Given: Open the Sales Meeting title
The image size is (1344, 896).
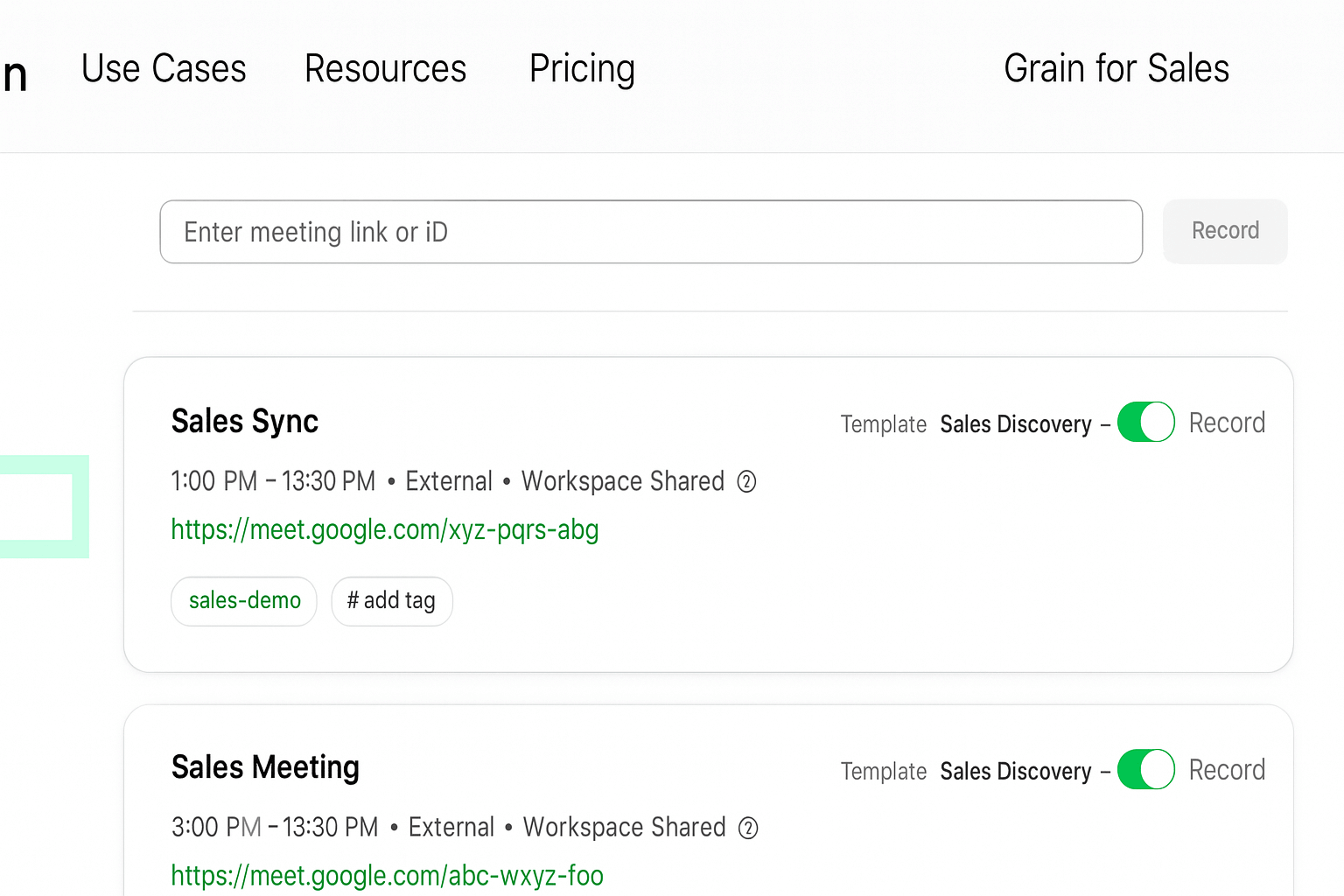Looking at the screenshot, I should [x=265, y=768].
